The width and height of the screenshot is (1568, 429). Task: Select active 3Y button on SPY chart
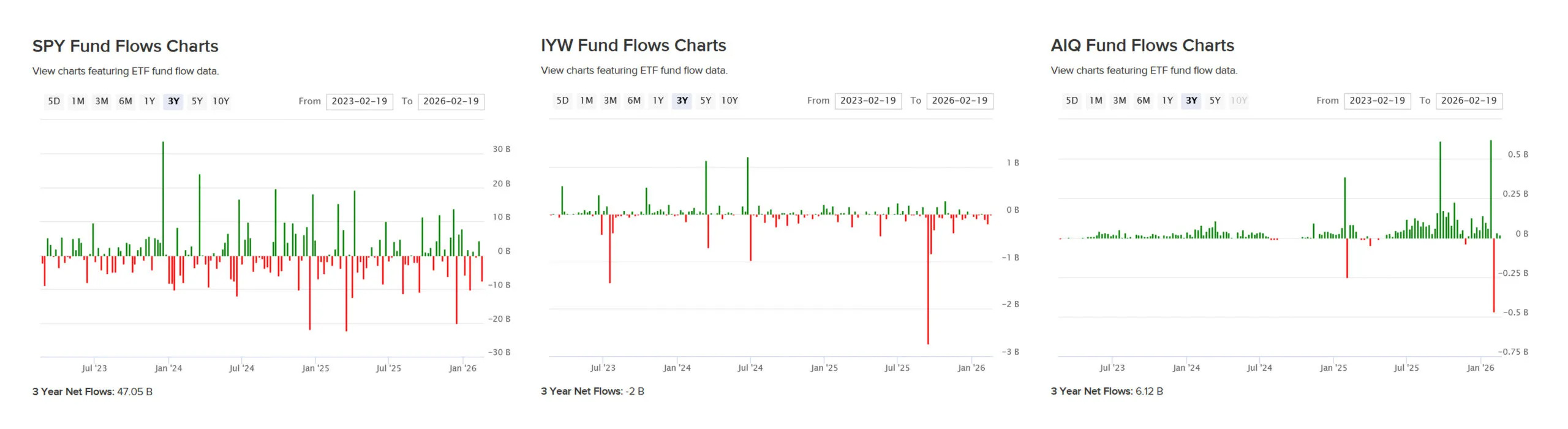tap(173, 101)
